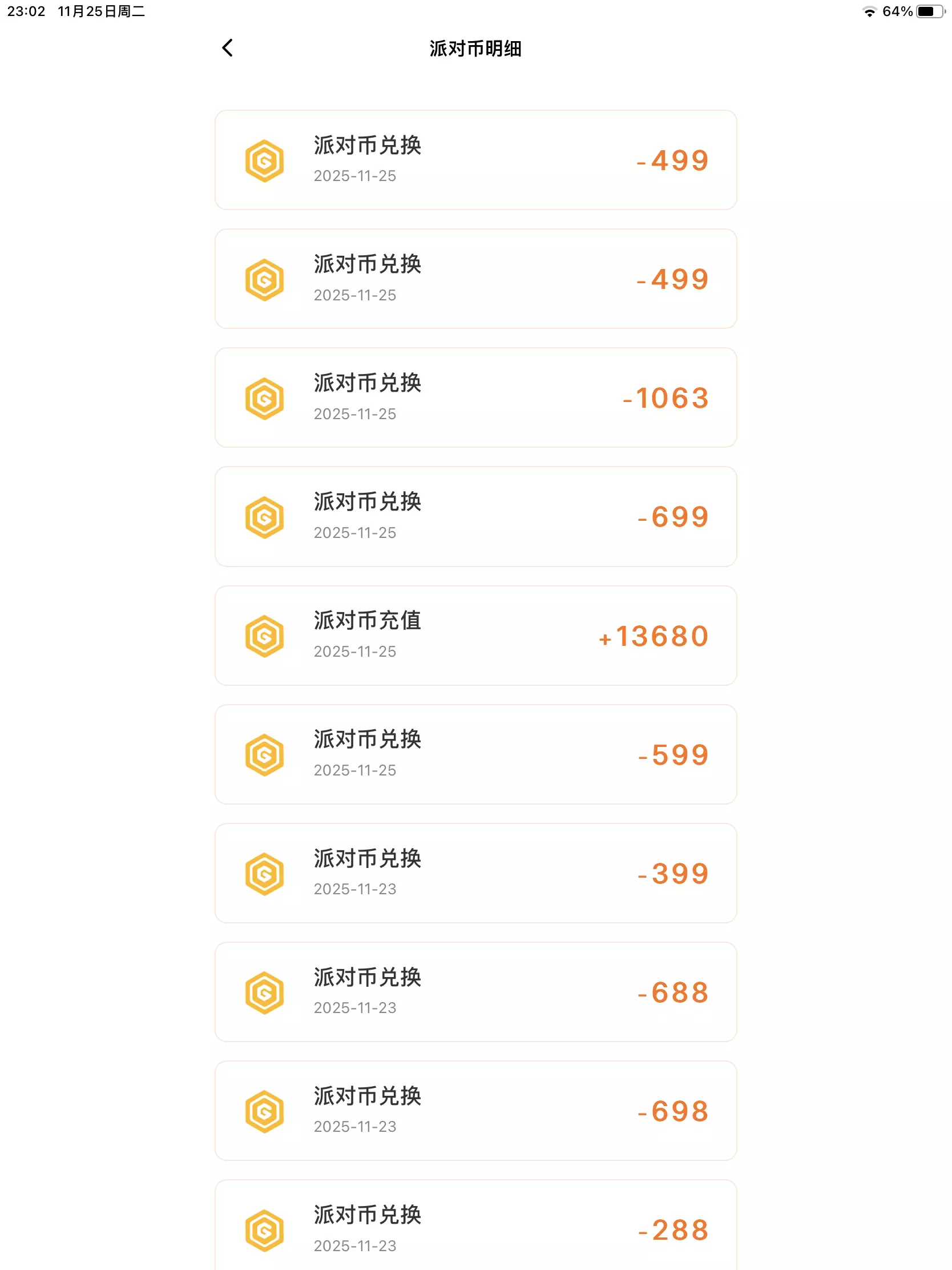Viewport: 952px width, 1270px height.
Task: Click the -599 amount text
Action: (x=673, y=754)
